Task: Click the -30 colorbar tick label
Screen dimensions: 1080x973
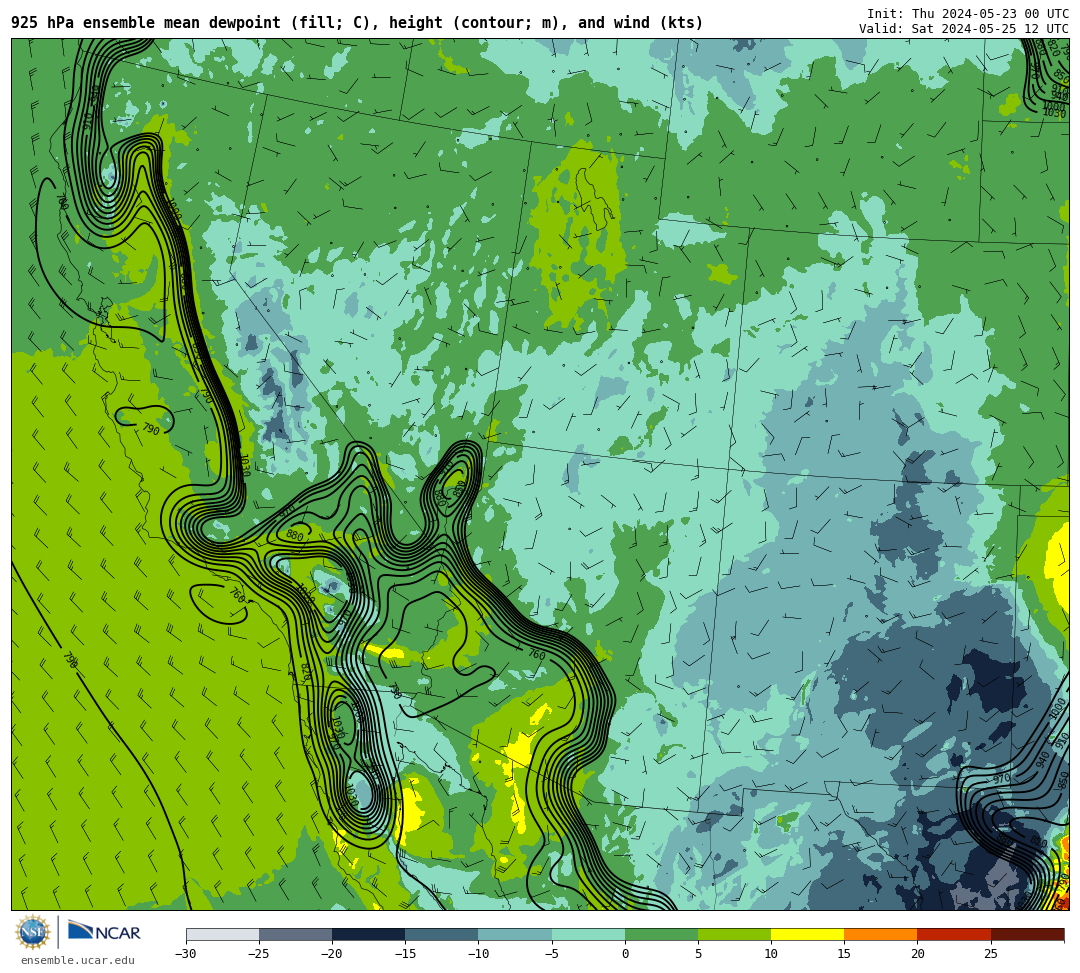Action: pos(186,954)
